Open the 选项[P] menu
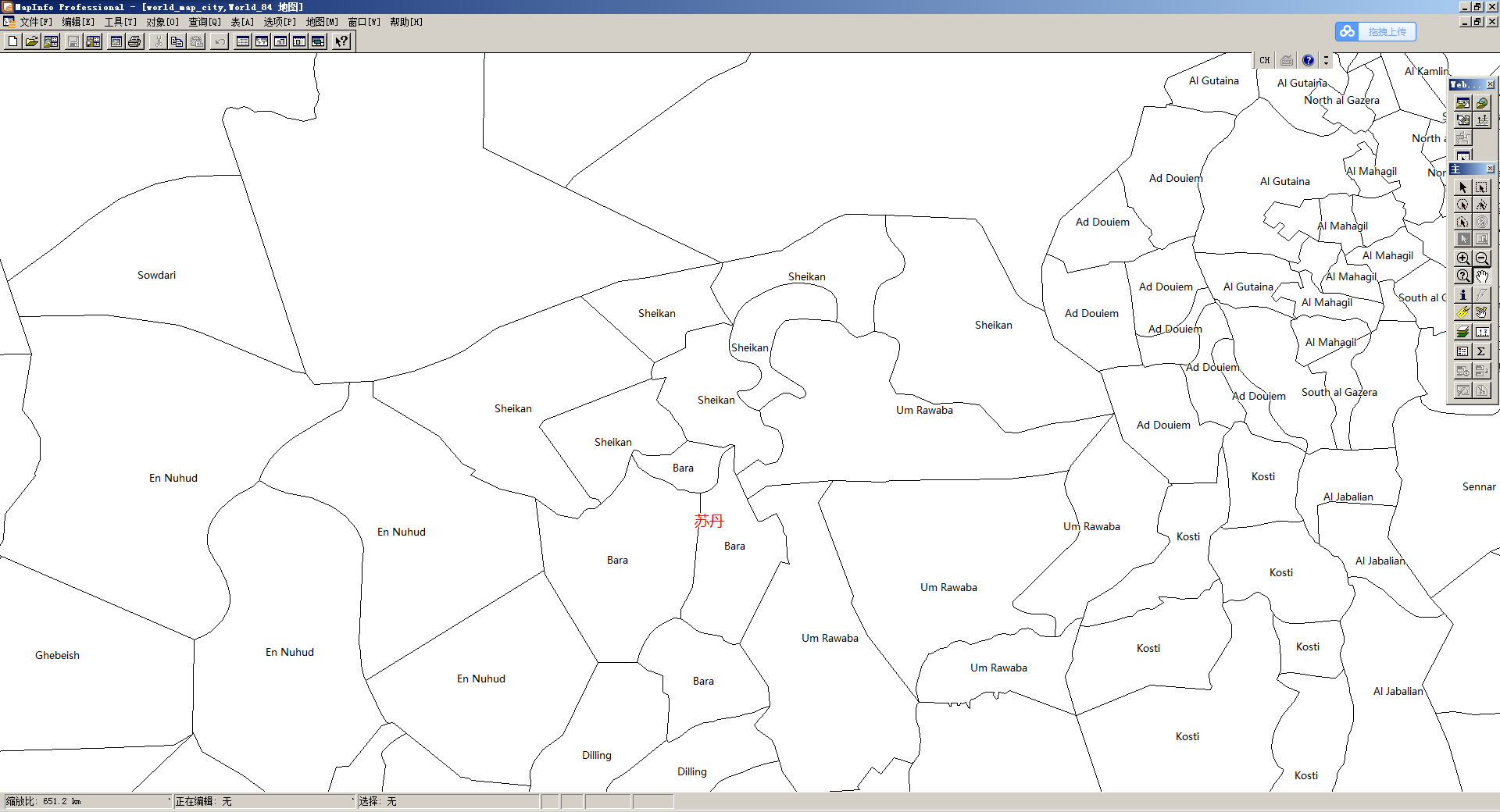This screenshot has width=1500, height=812. (280, 22)
